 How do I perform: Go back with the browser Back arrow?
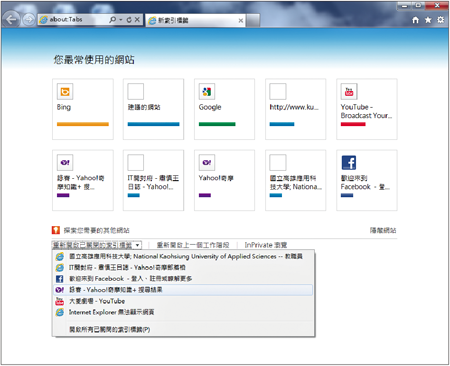(x=11, y=20)
